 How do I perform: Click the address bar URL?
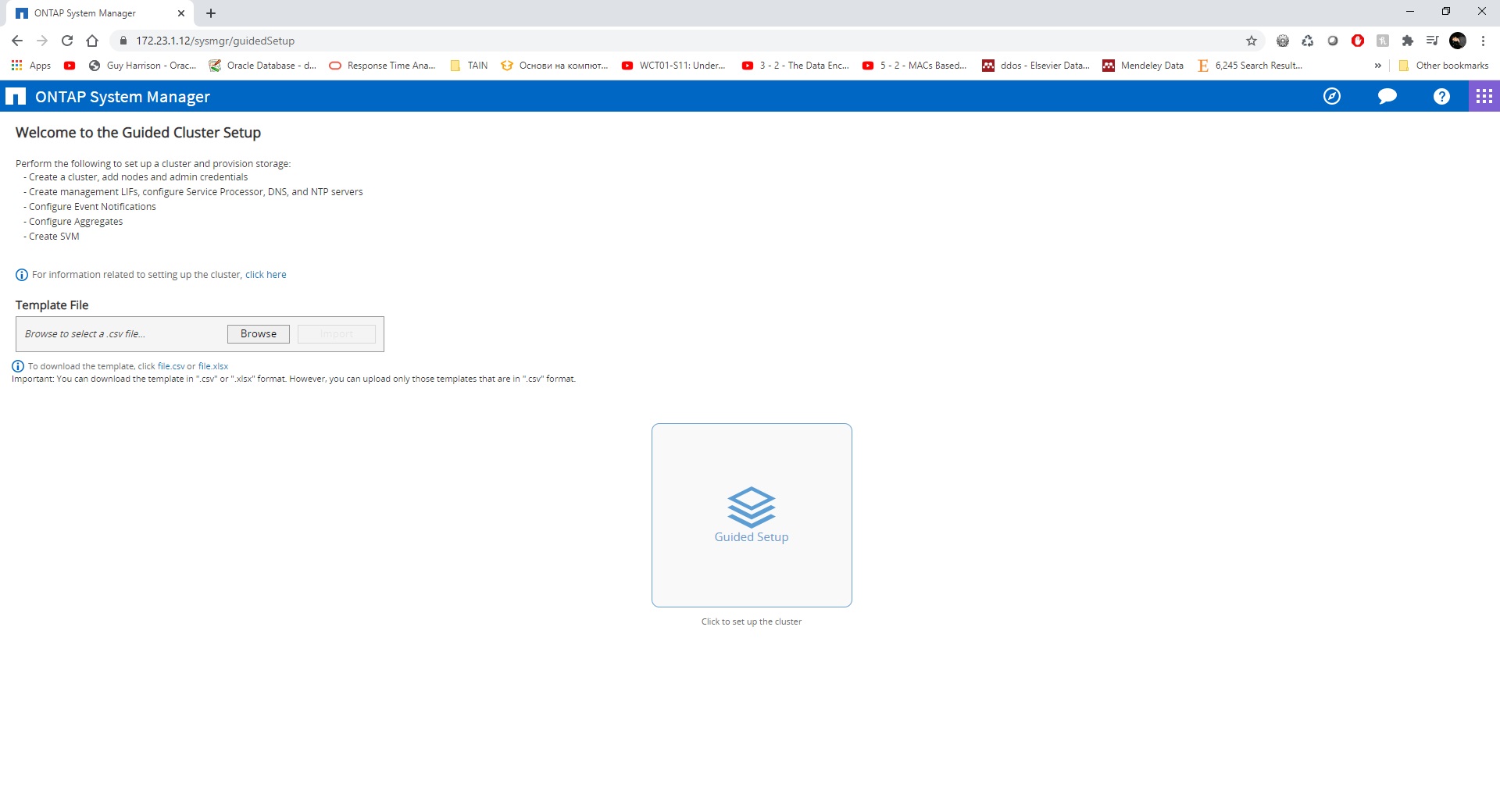216,41
